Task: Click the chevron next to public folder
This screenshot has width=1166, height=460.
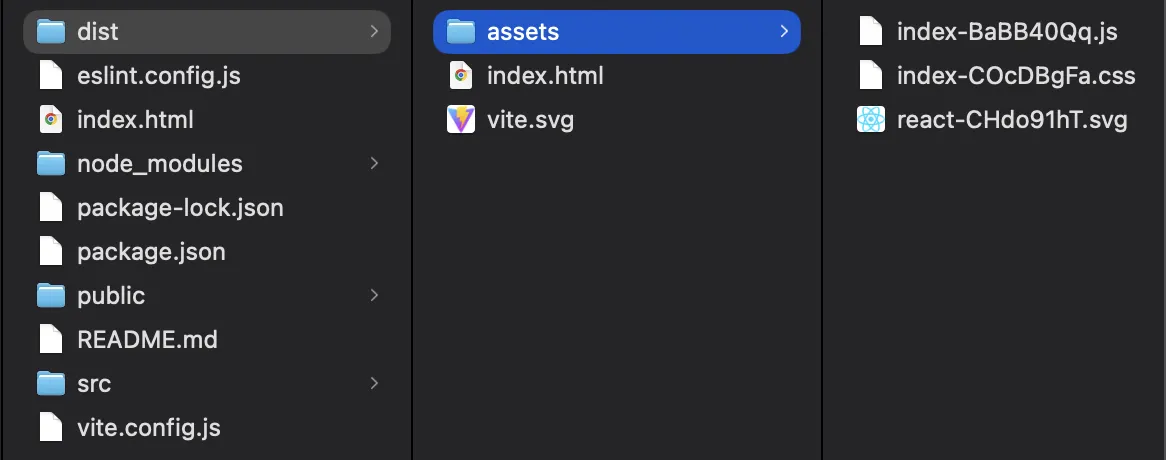Action: [x=374, y=295]
